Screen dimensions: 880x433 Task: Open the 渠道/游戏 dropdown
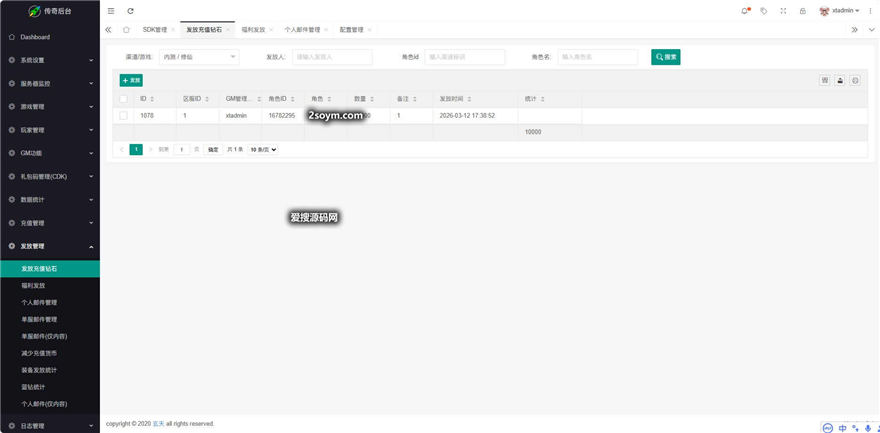[x=199, y=57]
